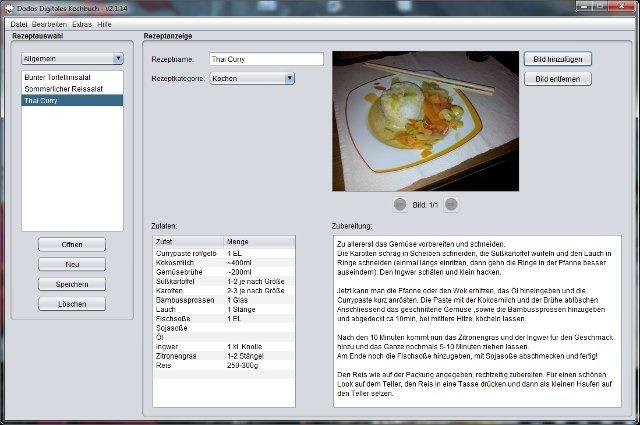640x425 pixels.
Task: Click Bild entfernen button
Action: pos(558,79)
